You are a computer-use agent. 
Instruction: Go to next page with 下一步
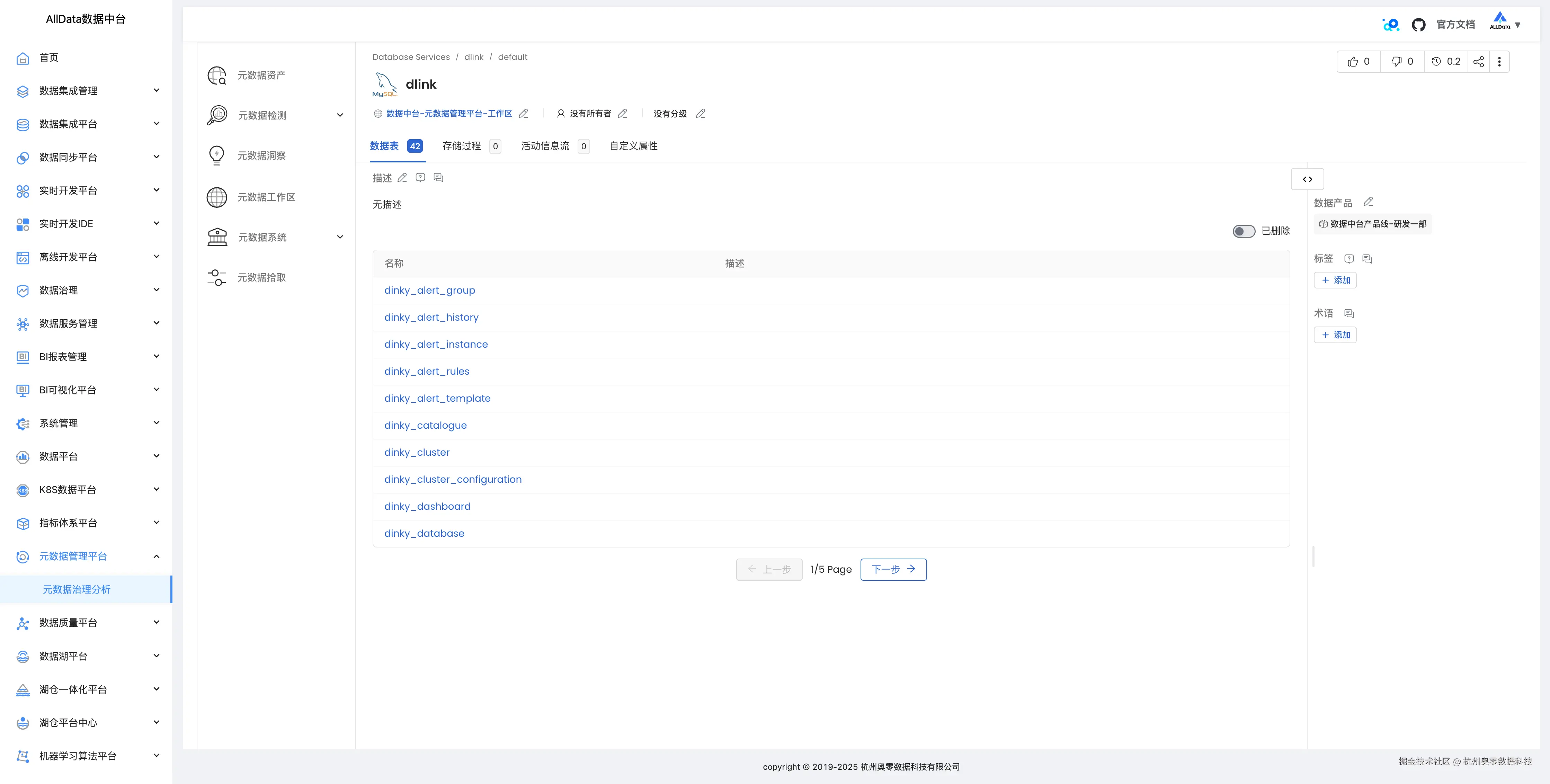(x=893, y=569)
